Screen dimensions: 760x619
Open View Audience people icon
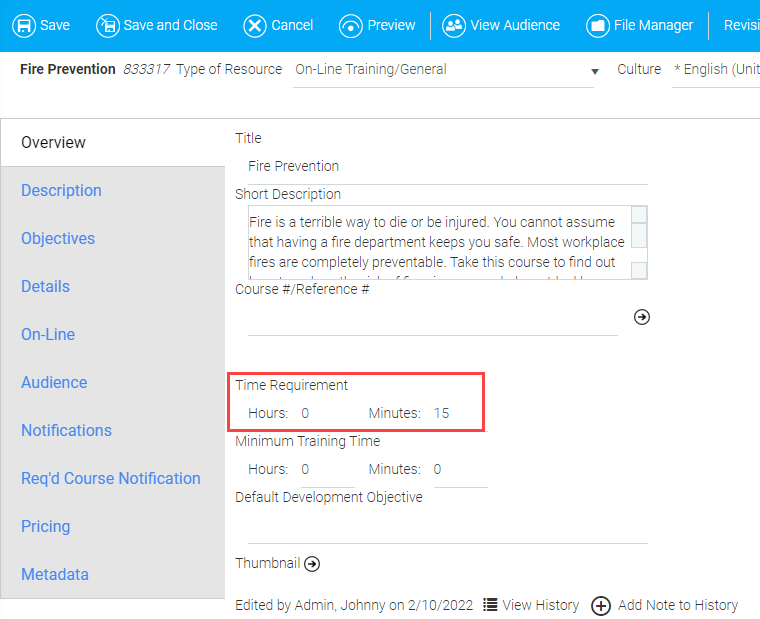(454, 25)
